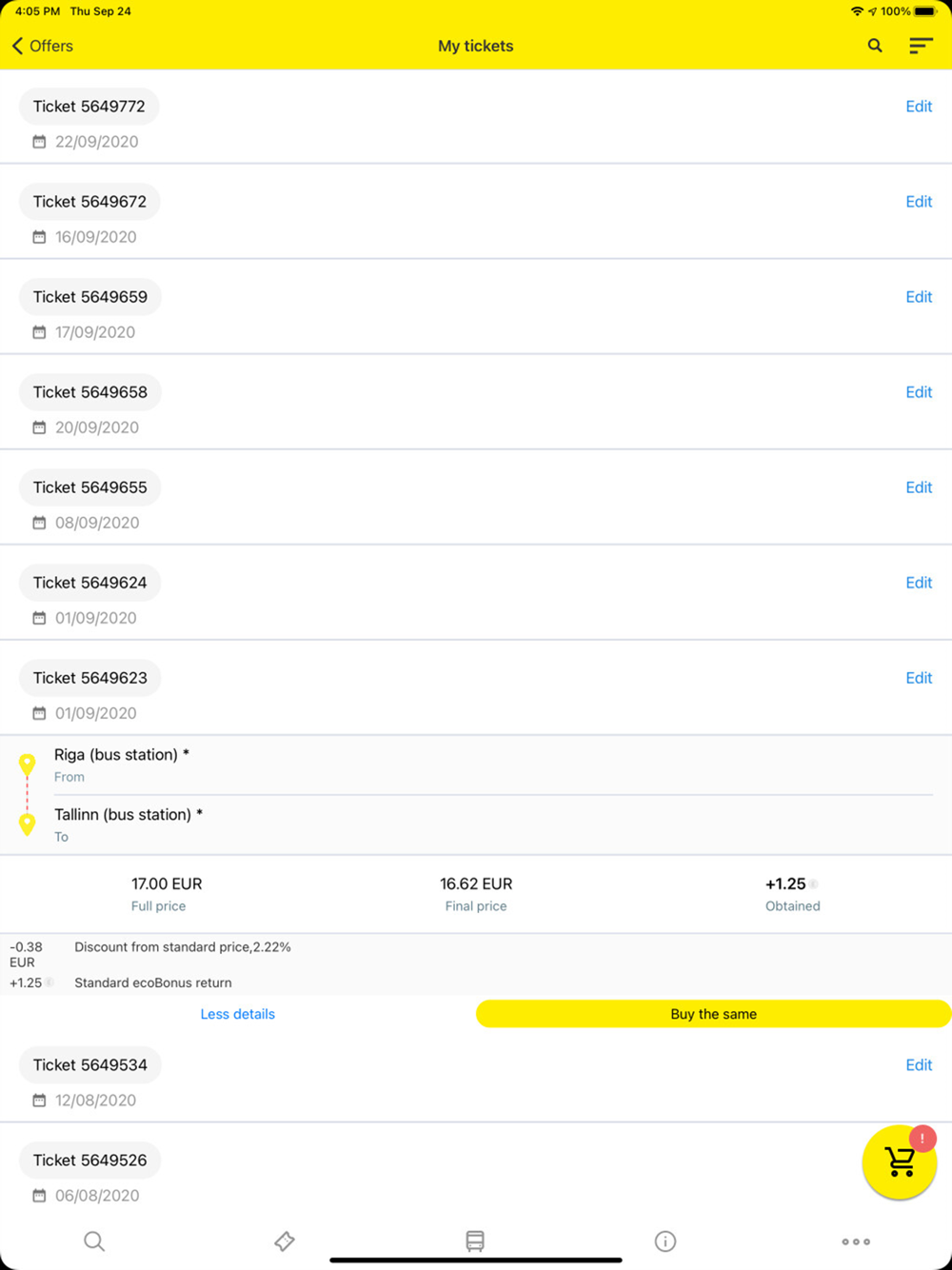
Task: Edit Ticket 5649772
Action: coord(919,107)
